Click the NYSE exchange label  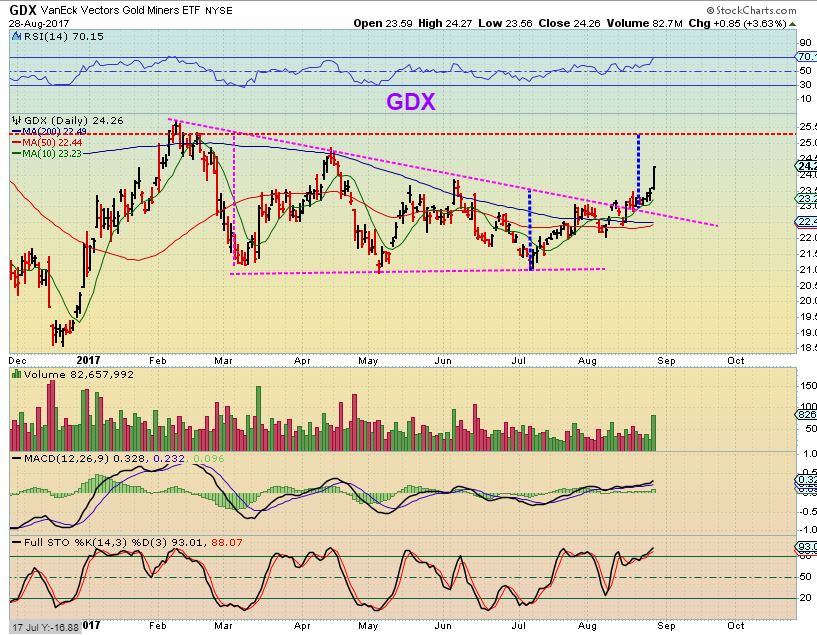[219, 10]
